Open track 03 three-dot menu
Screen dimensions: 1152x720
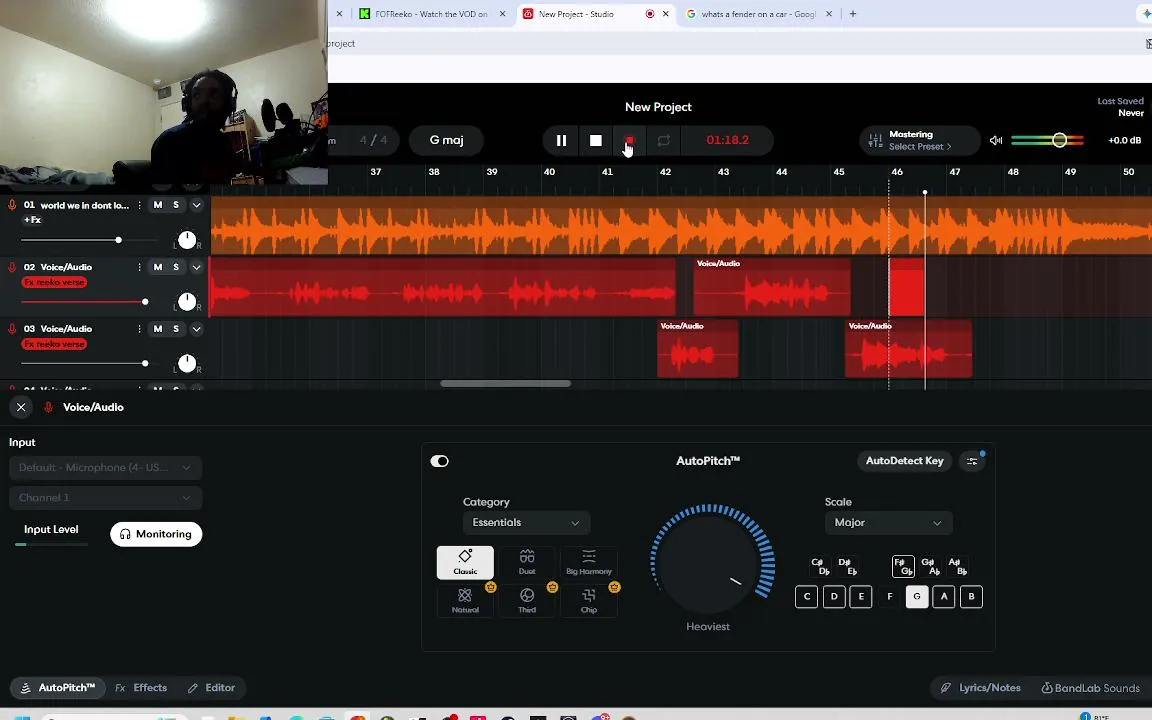coord(140,328)
